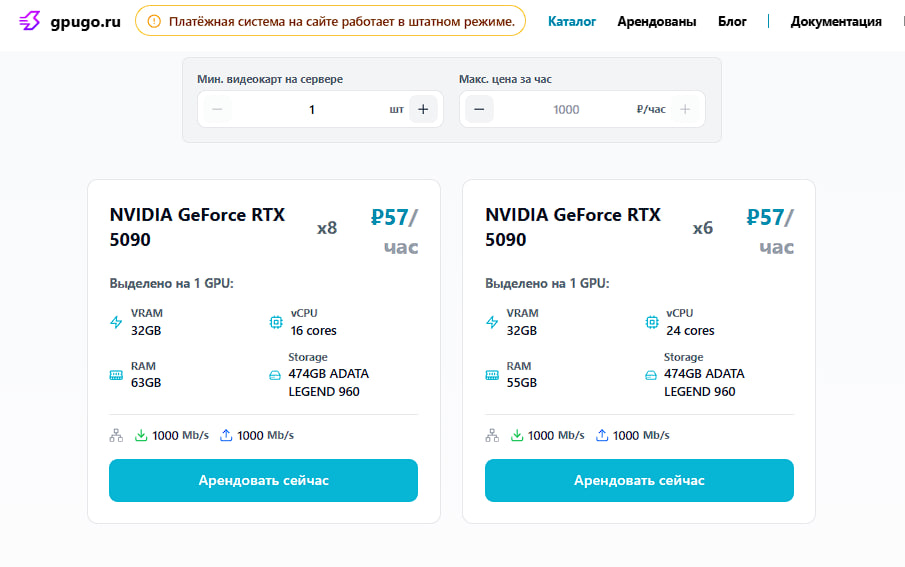Click the VRAM lightning icon on x6 card
Image resolution: width=905 pixels, height=567 pixels.
[492, 322]
